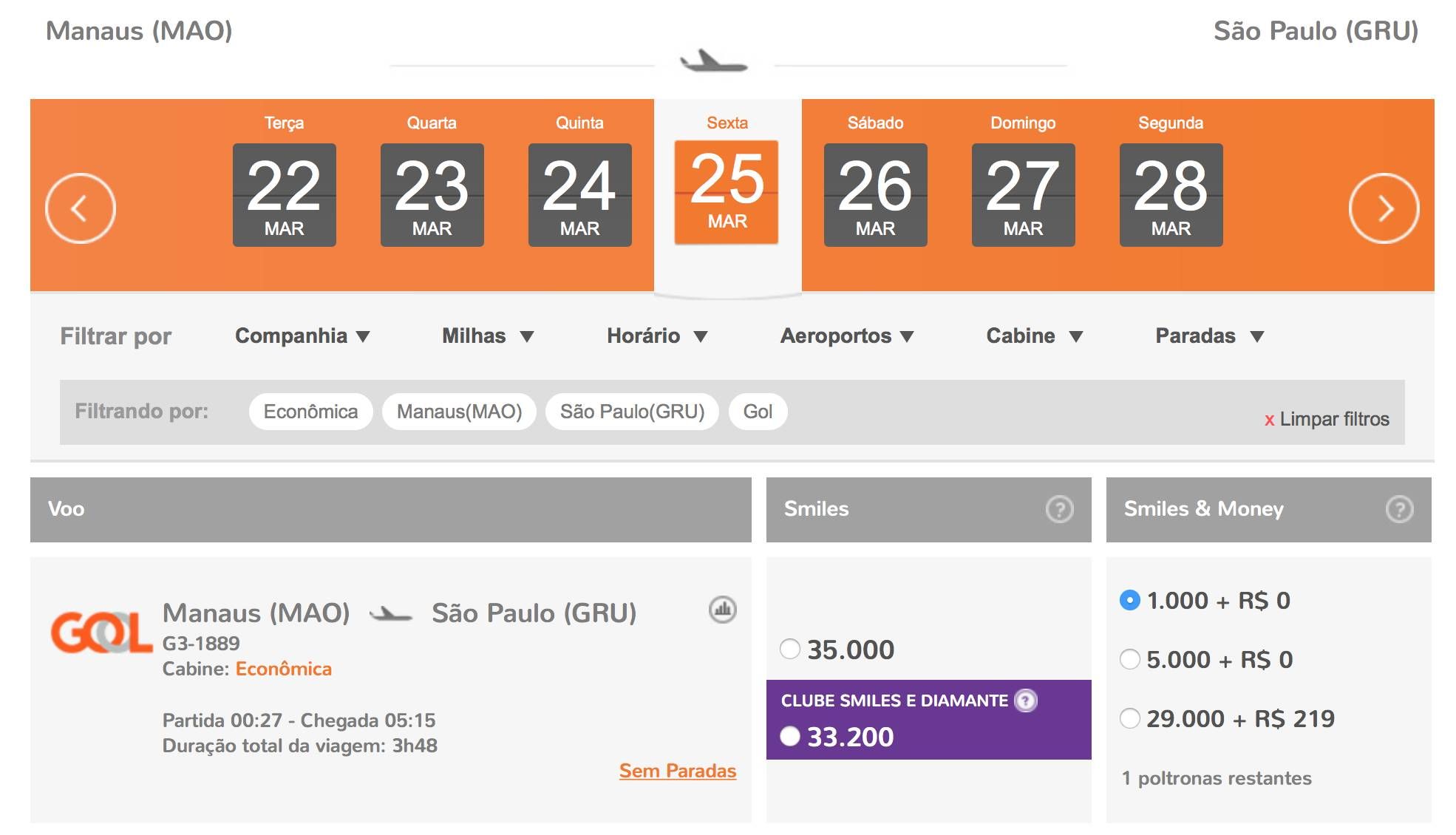Image resolution: width=1456 pixels, height=835 pixels.
Task: Choose the 5.000 + R$ 0 option
Action: point(1129,659)
